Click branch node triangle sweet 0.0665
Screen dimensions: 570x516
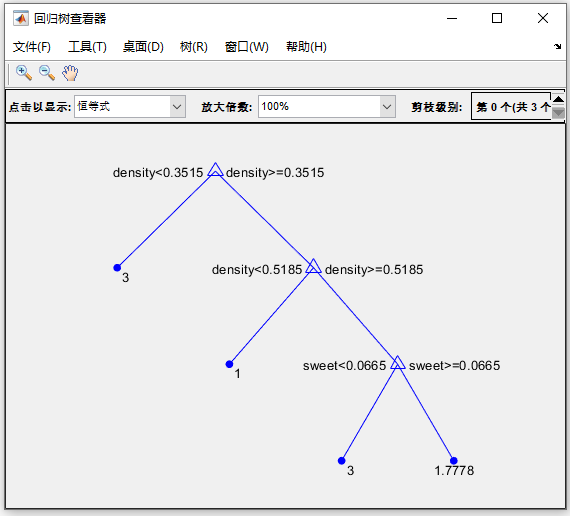pos(398,363)
